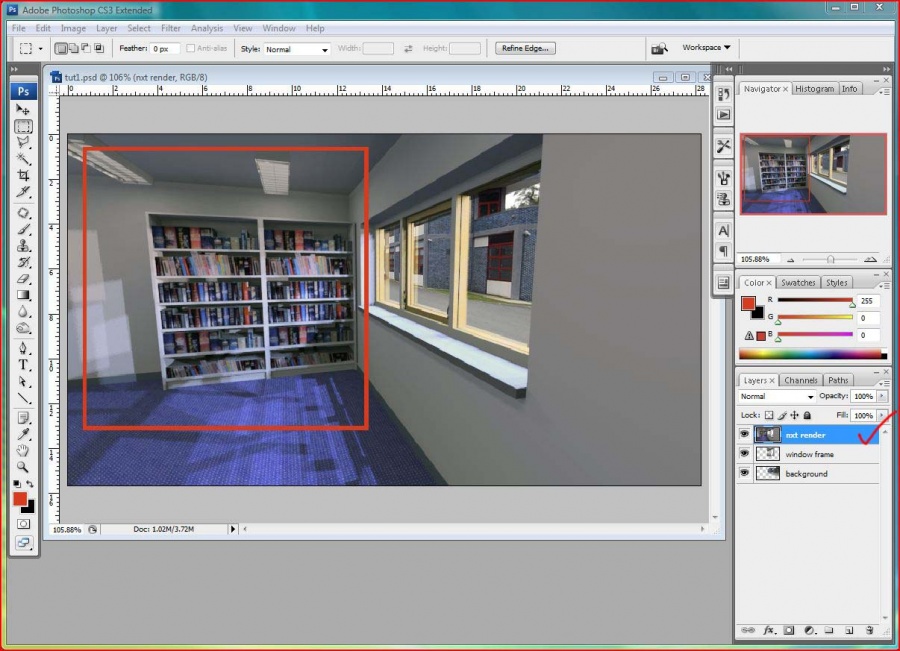
Task: Select the Hand tool
Action: (x=23, y=451)
